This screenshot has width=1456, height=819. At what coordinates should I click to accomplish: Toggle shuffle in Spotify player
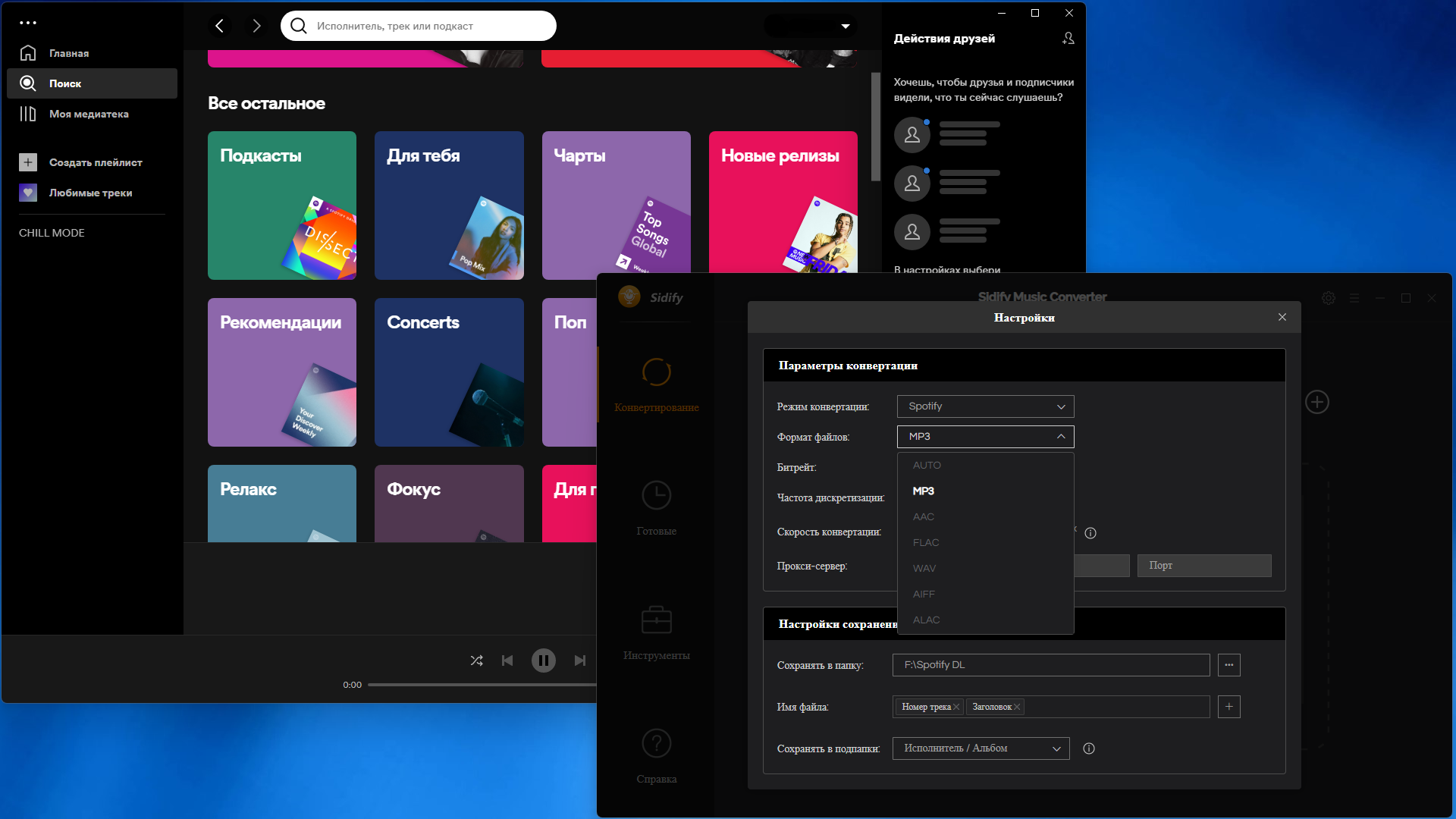pos(476,661)
